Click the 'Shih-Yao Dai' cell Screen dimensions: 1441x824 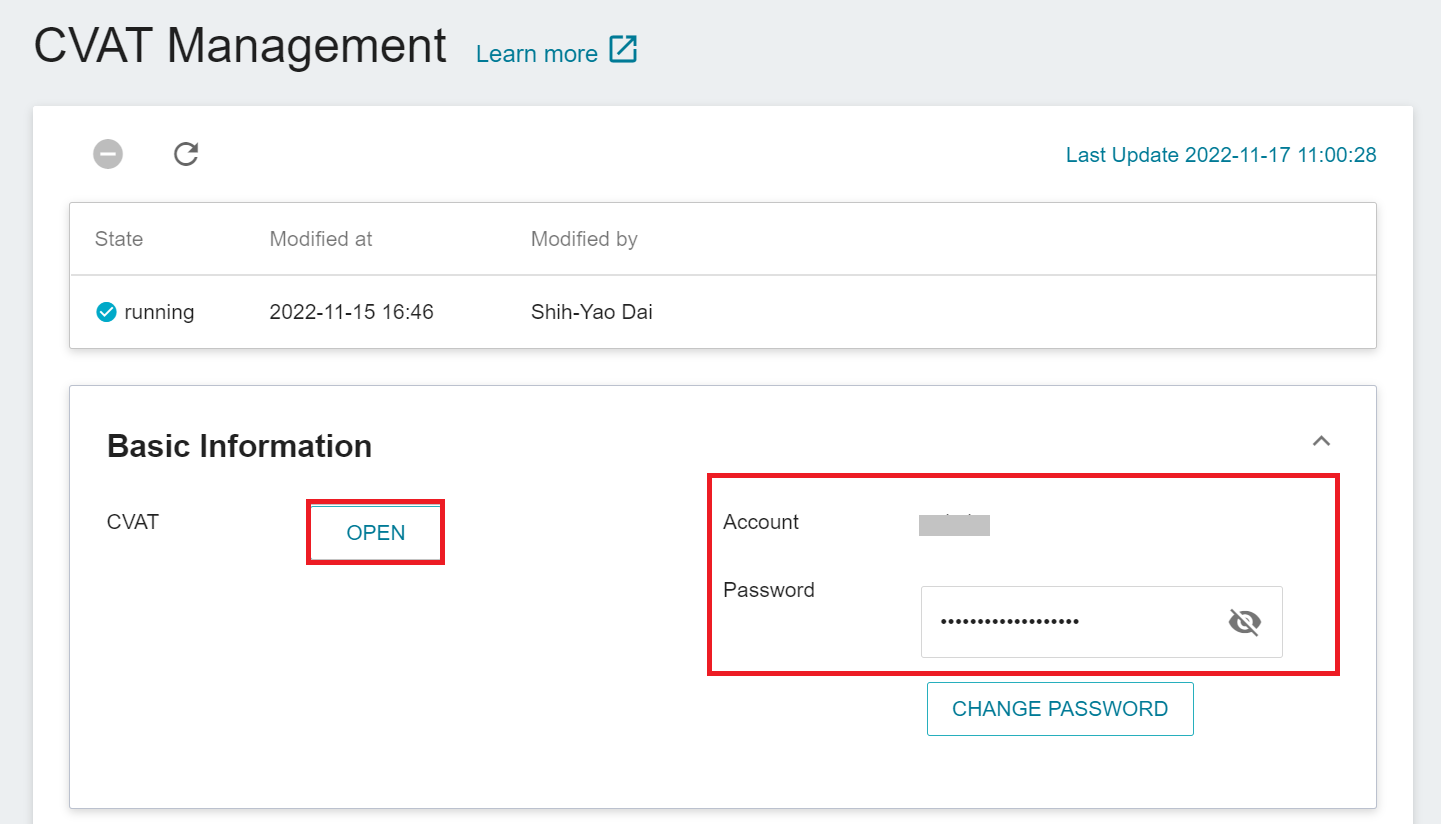pyautogui.click(x=591, y=312)
